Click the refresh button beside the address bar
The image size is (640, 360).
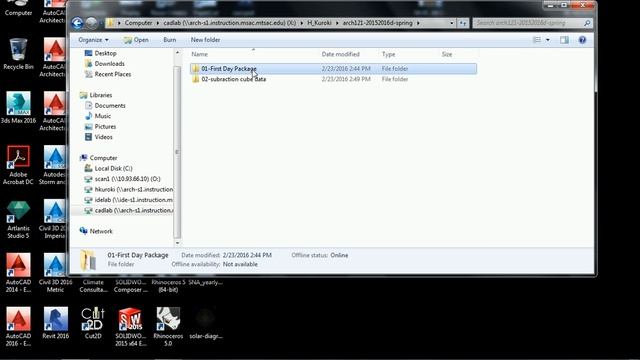coord(463,23)
